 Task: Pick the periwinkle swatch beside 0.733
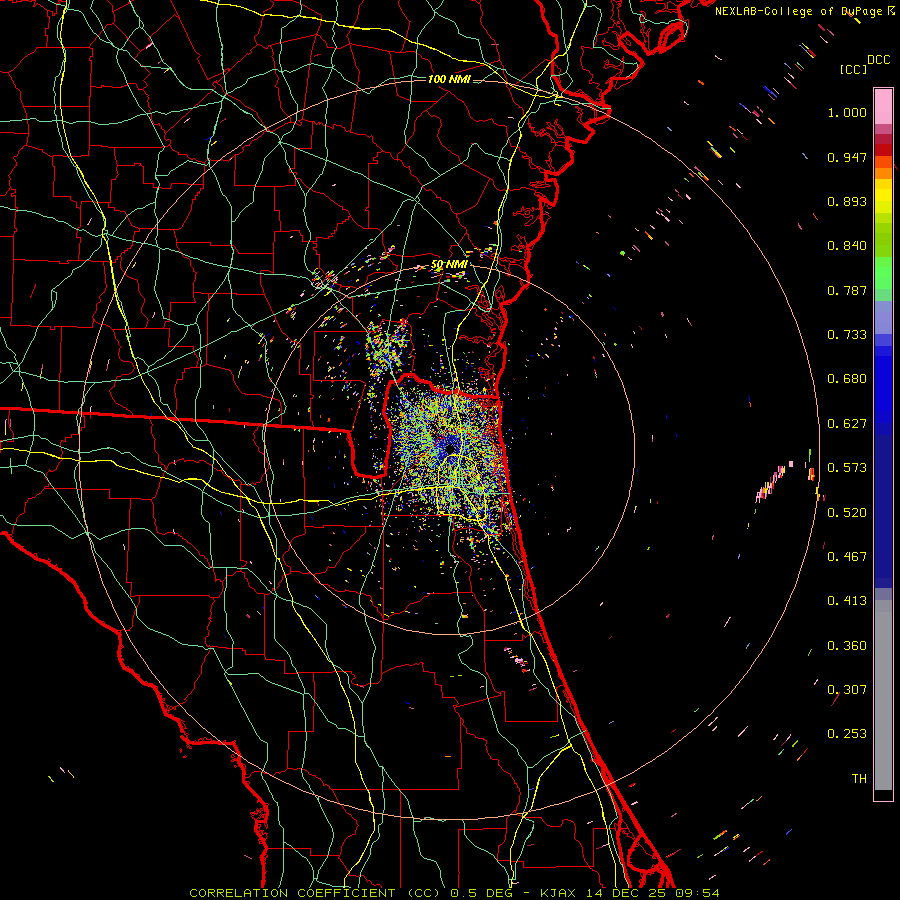pos(883,317)
